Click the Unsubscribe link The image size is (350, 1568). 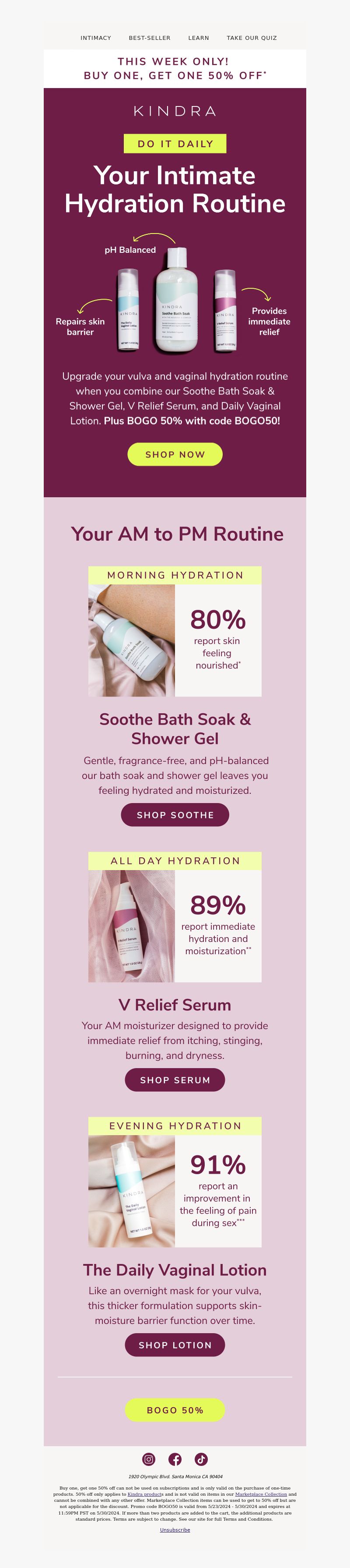pyautogui.click(x=175, y=1529)
